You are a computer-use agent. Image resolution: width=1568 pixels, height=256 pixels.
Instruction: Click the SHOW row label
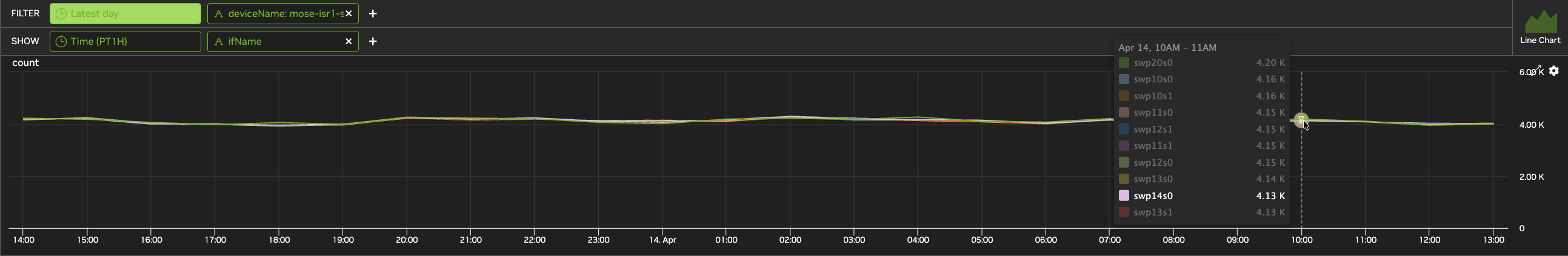pyautogui.click(x=25, y=41)
